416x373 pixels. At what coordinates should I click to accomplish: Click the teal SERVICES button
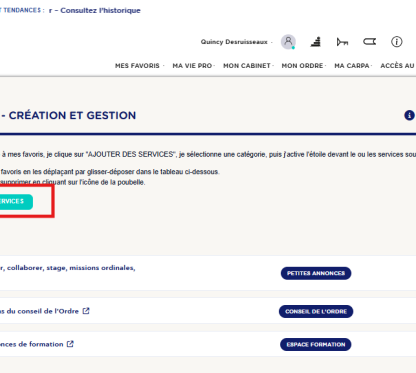16,202
